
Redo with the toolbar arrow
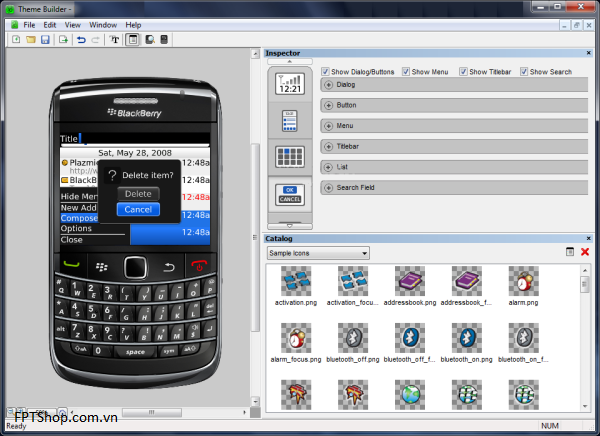(x=96, y=39)
